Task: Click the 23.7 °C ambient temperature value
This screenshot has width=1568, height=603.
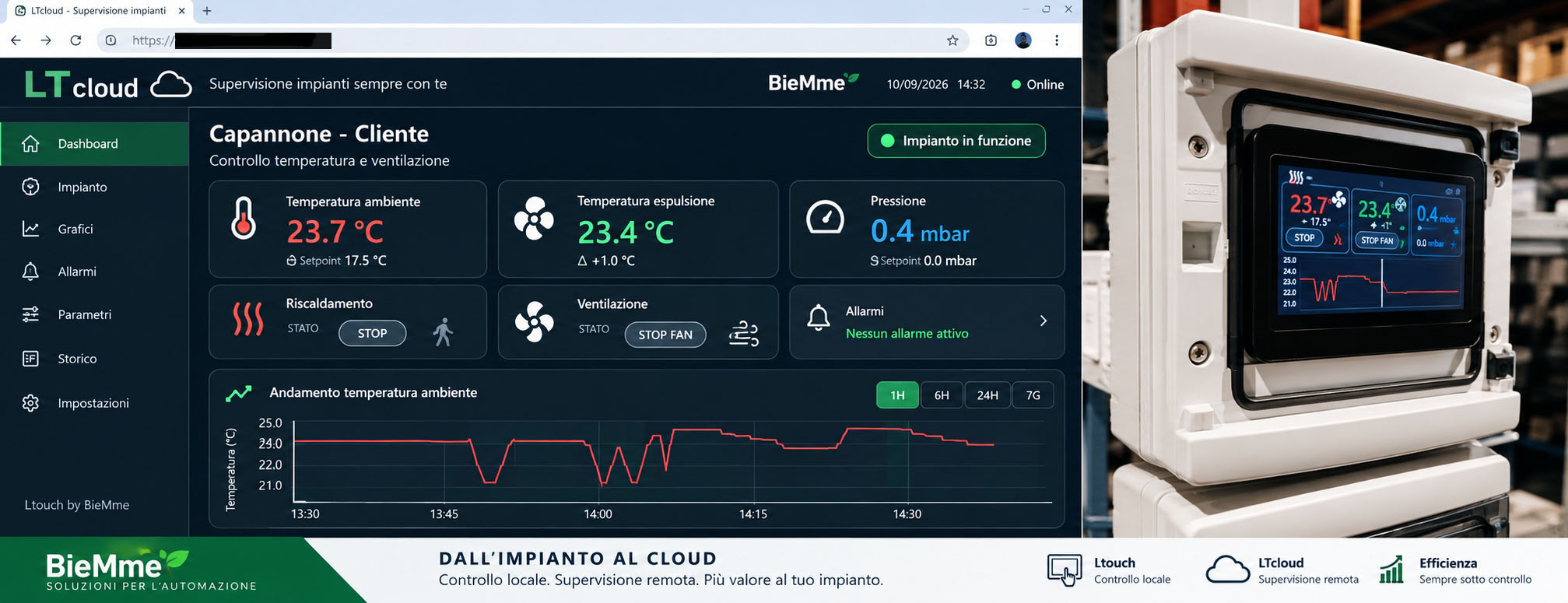Action: pos(335,232)
